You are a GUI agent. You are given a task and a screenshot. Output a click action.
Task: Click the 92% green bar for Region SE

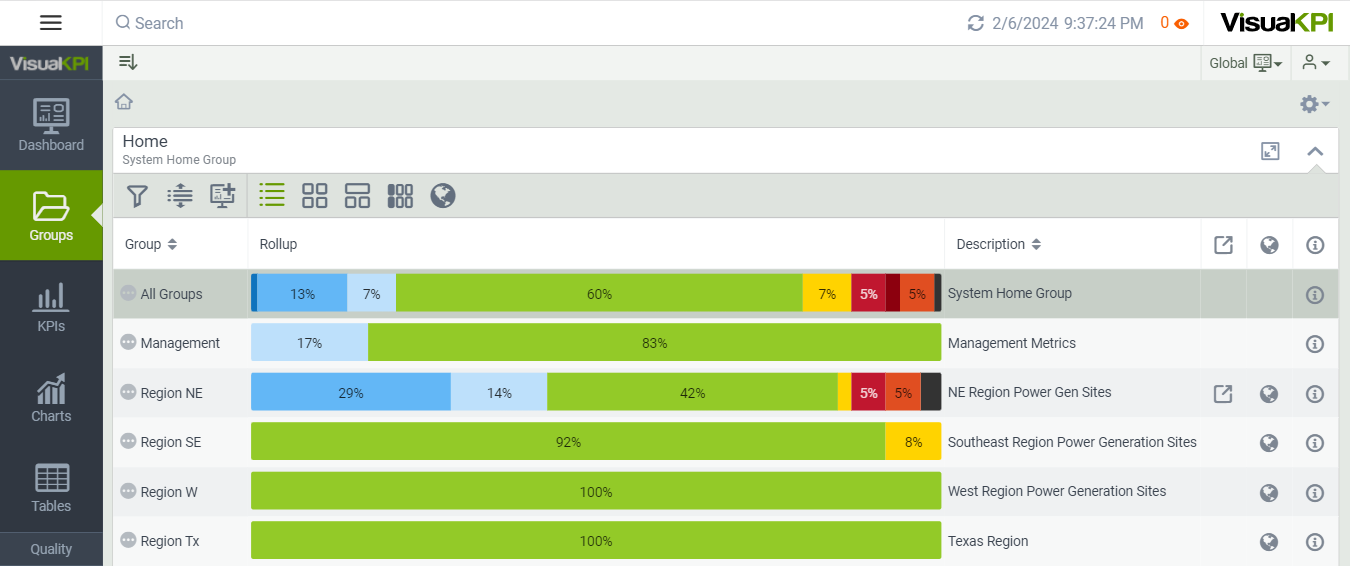(568, 442)
